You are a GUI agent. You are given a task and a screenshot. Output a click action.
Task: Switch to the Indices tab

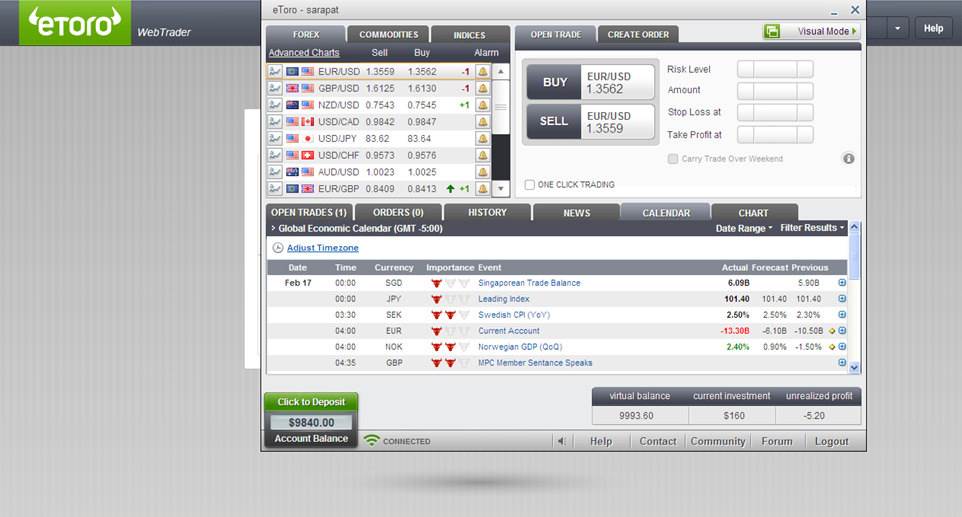pos(469,35)
